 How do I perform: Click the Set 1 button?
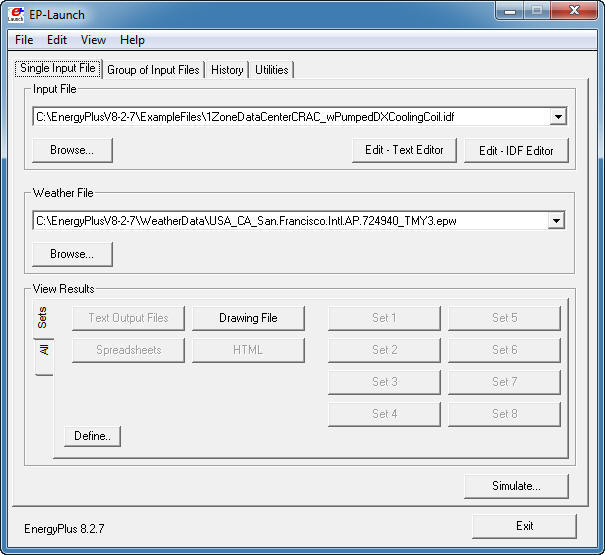click(384, 318)
